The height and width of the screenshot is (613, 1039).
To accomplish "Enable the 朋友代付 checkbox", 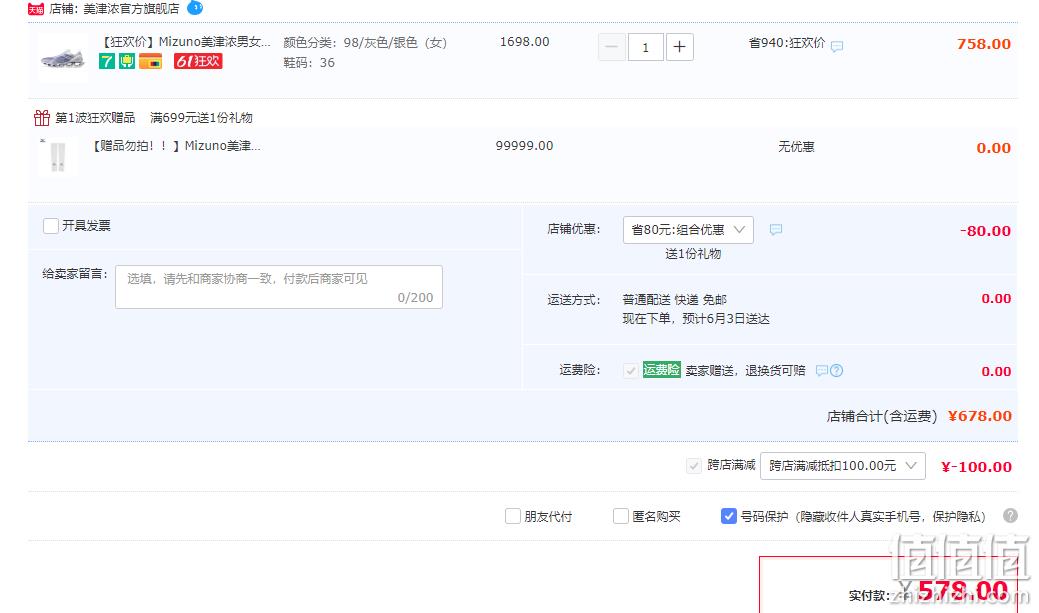I will [513, 516].
